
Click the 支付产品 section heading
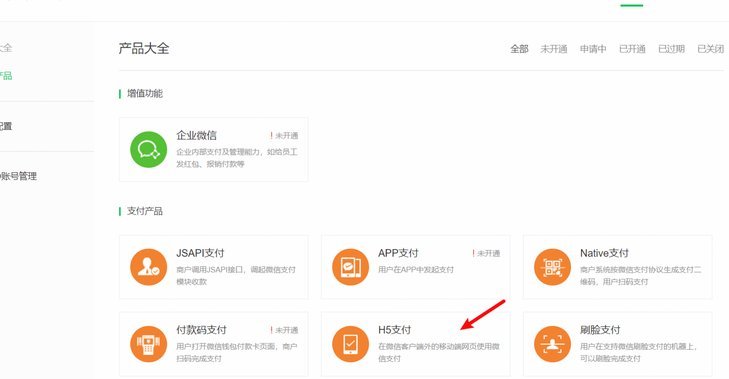[x=145, y=211]
